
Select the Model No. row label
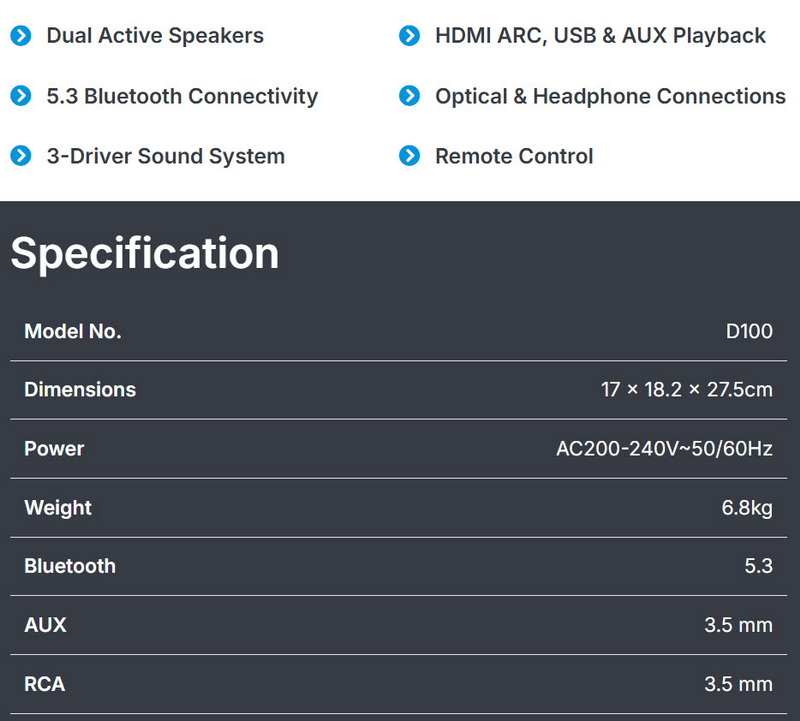pos(72,331)
